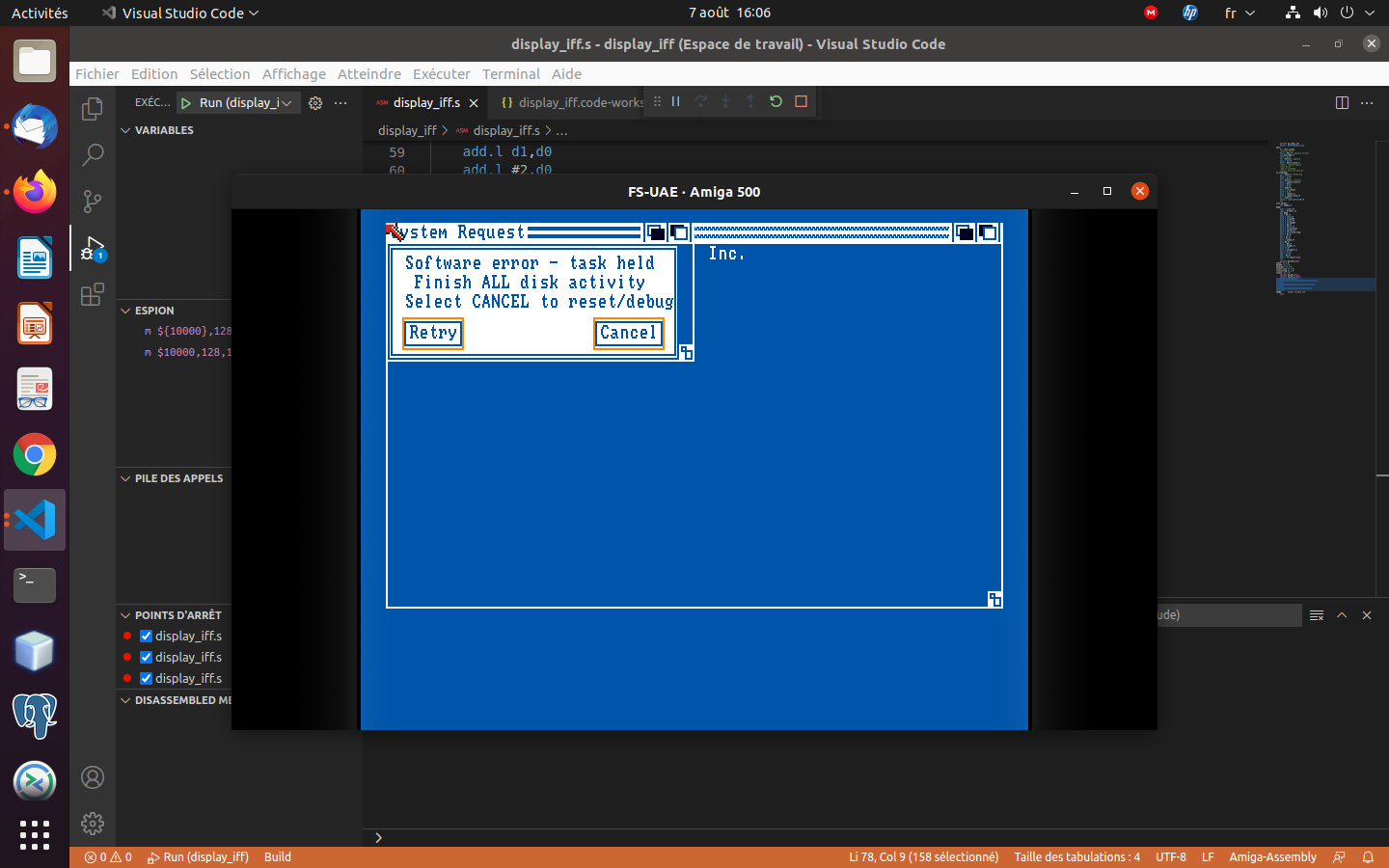Start debugging with the green play icon
The width and height of the screenshot is (1389, 868).
coord(186,102)
